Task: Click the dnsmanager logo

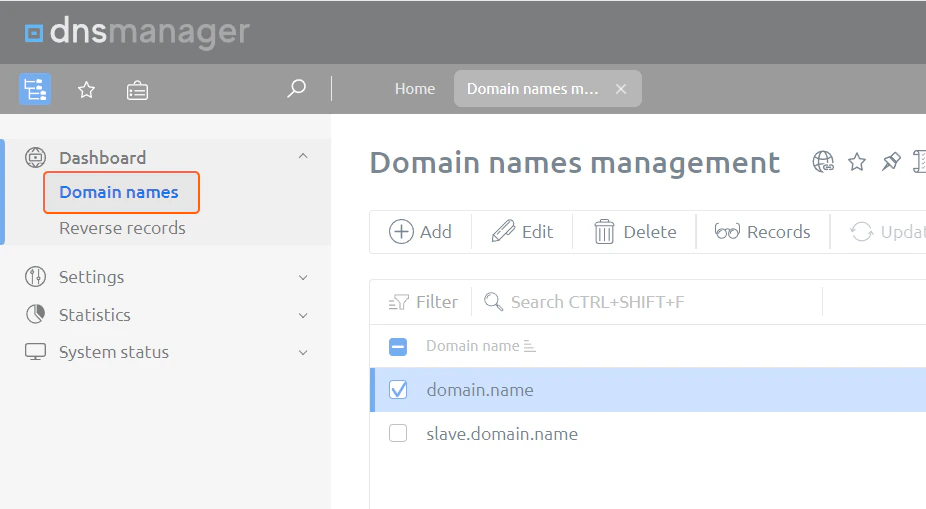Action: [x=137, y=31]
